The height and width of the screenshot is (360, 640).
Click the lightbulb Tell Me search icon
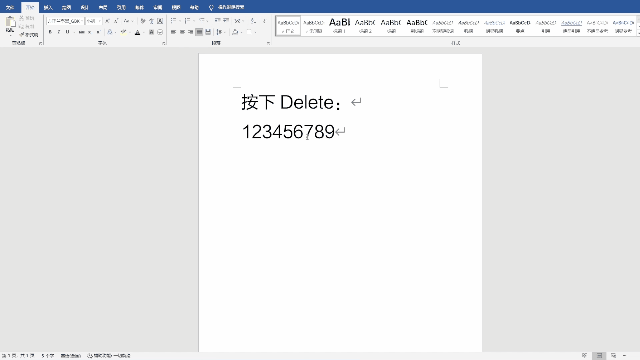pyautogui.click(x=211, y=7)
